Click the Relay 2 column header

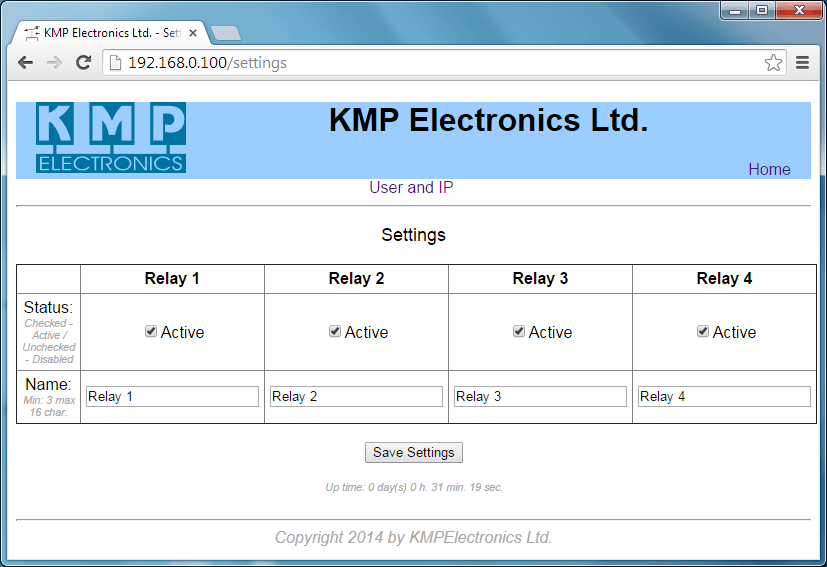pos(356,278)
